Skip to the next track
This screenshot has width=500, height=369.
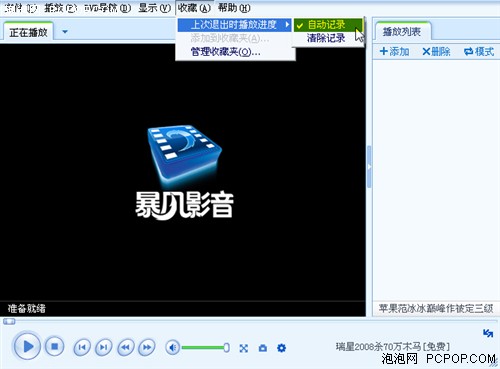[x=104, y=347]
